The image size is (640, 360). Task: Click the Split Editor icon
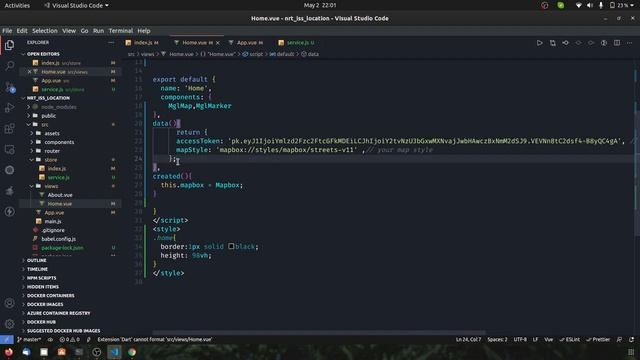(x=617, y=42)
